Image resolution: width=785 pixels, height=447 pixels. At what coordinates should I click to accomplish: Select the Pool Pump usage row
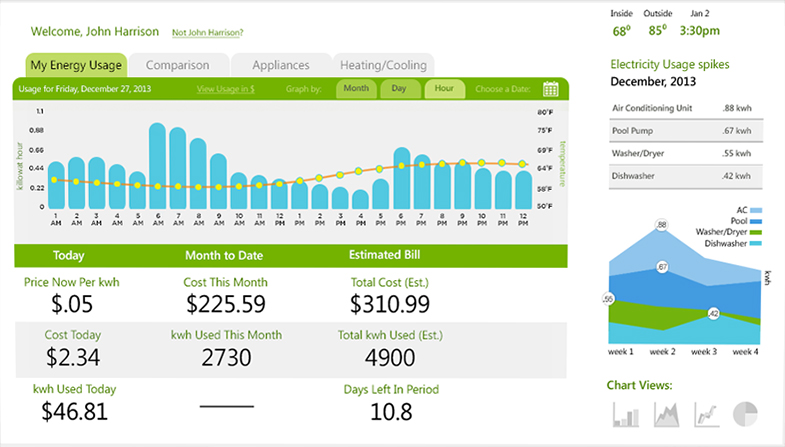tap(685, 130)
